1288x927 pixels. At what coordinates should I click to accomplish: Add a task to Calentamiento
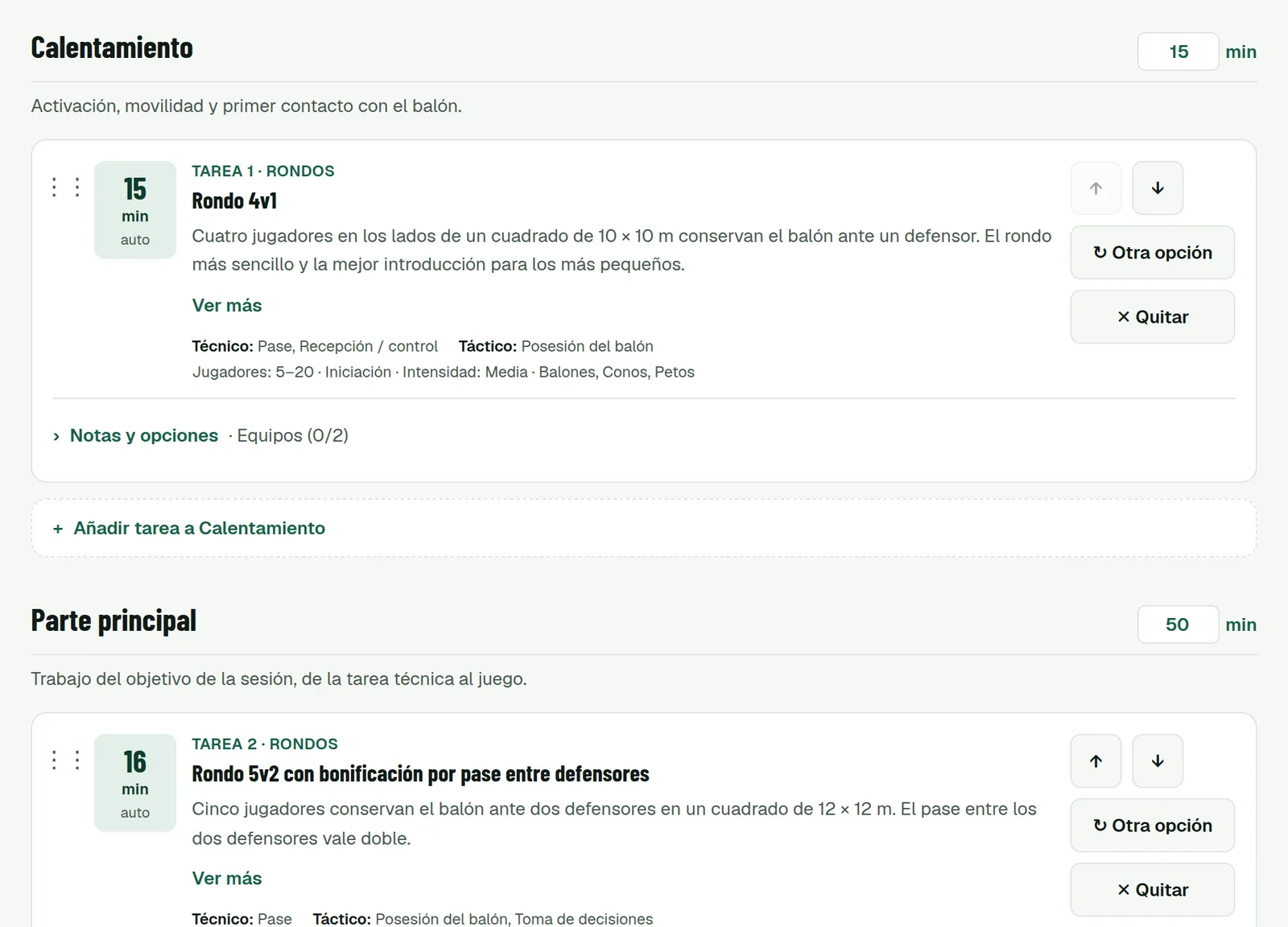[643, 529]
